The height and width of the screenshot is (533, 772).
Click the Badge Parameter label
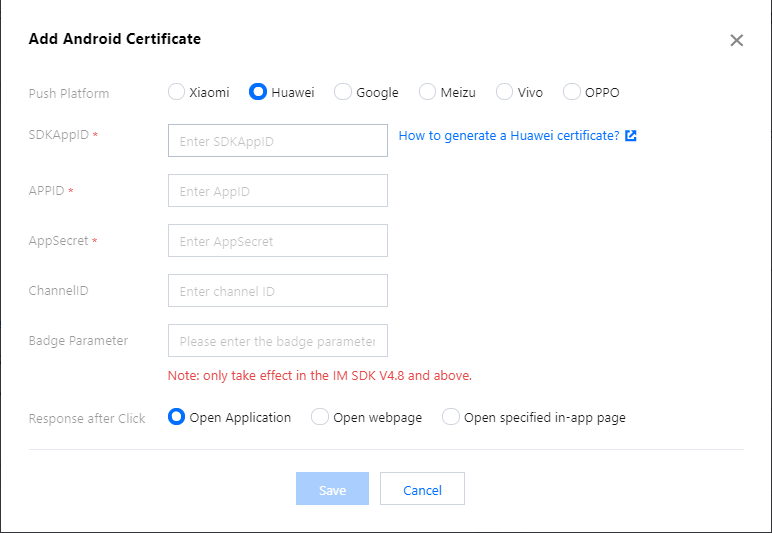pyautogui.click(x=78, y=341)
